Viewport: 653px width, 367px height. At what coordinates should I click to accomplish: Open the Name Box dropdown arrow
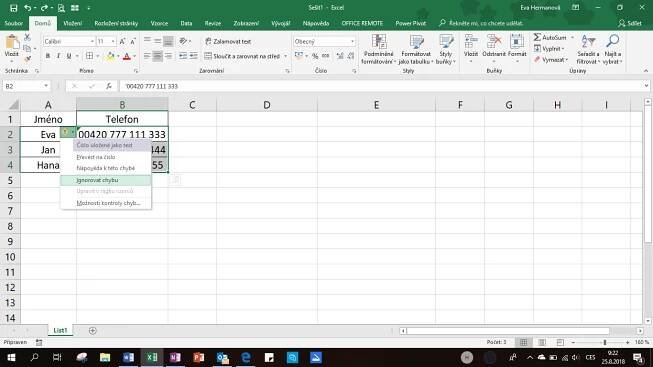pyautogui.click(x=46, y=86)
